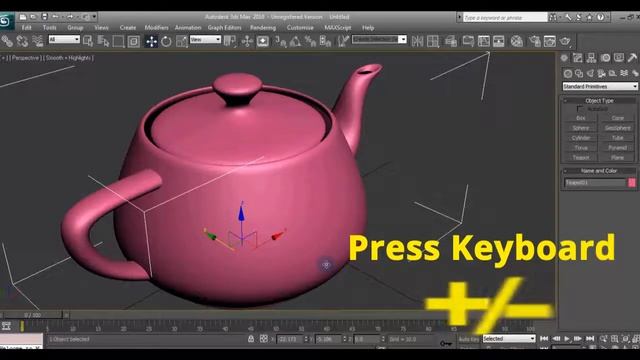
Task: Open the Edit menu
Action: point(27,28)
